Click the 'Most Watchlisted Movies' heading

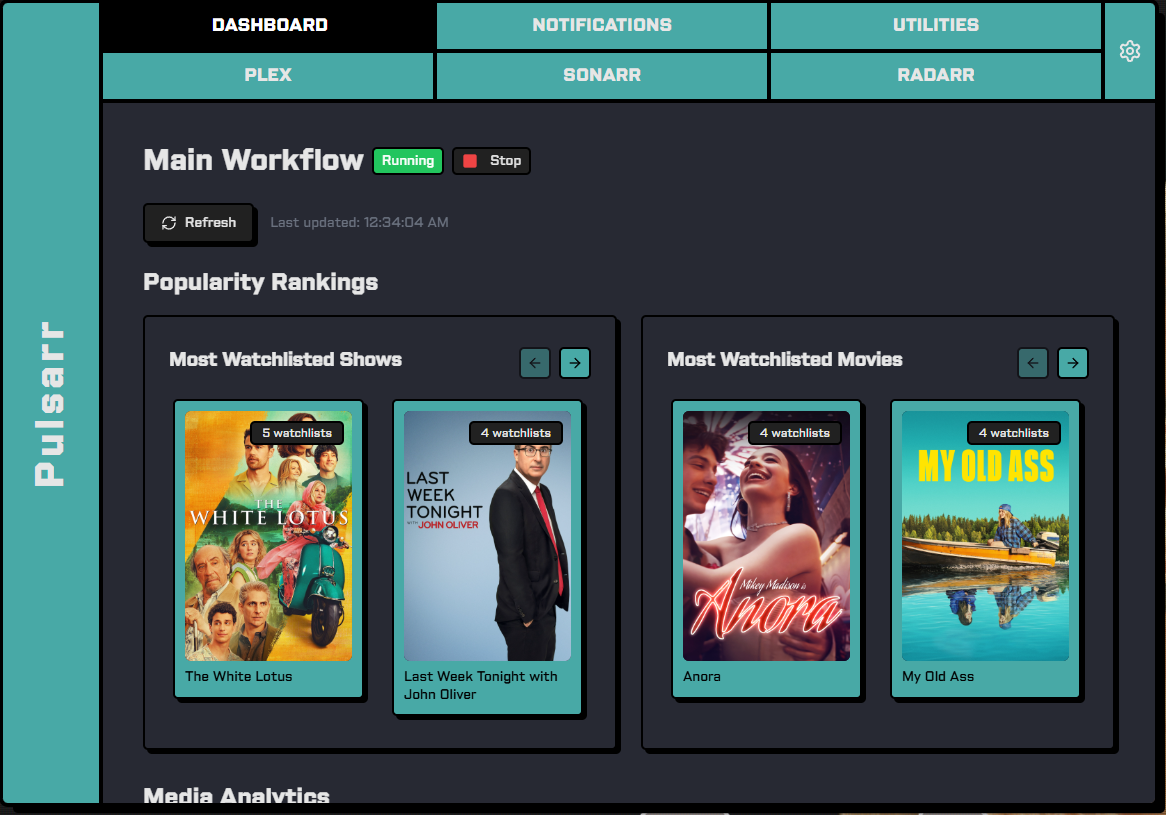(785, 360)
